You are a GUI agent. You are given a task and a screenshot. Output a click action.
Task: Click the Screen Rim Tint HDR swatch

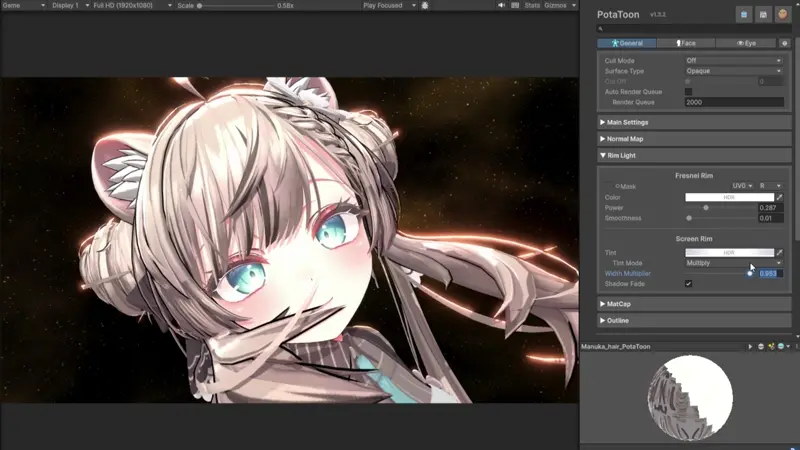[729, 253]
